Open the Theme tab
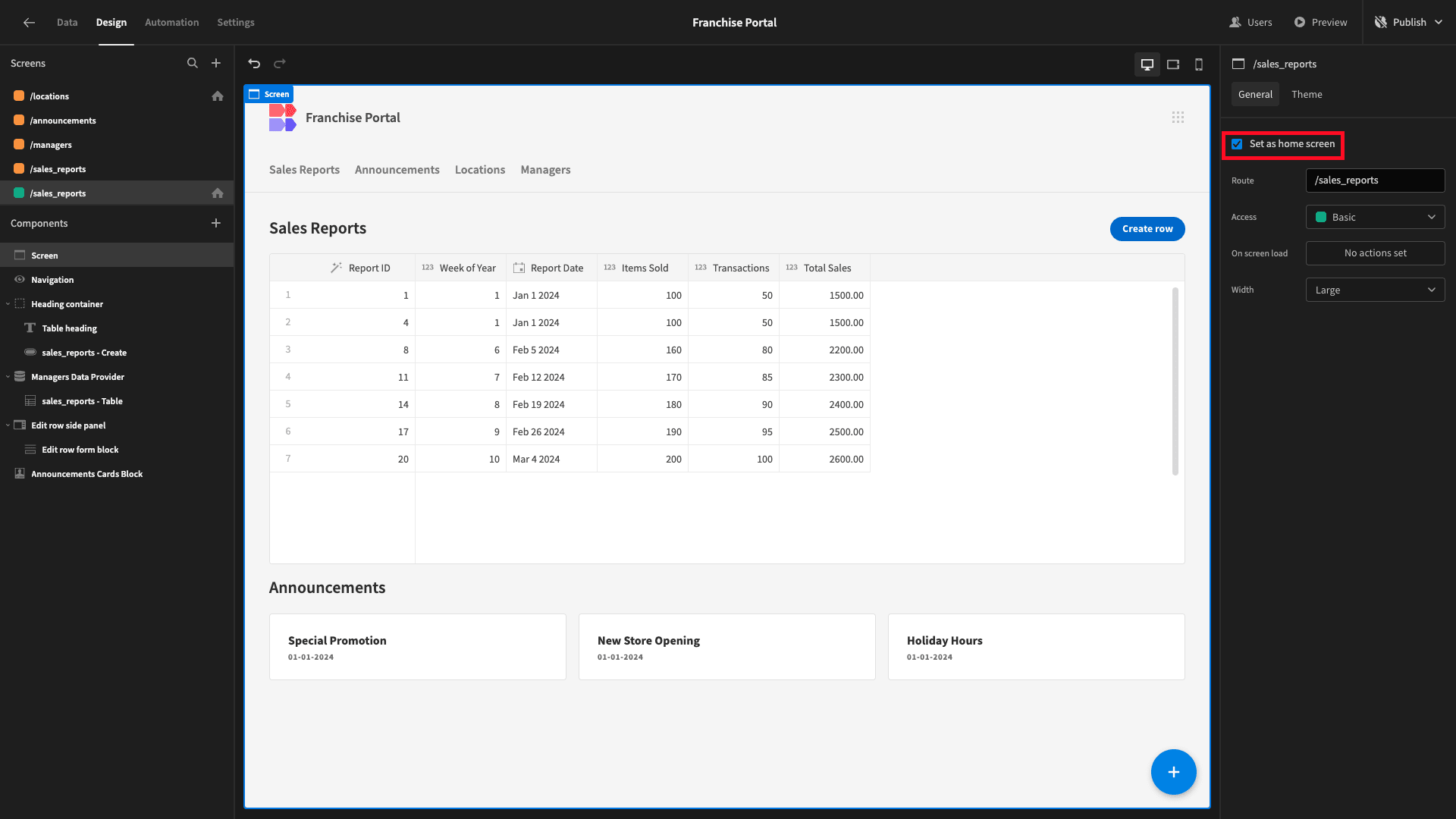 click(x=1307, y=95)
